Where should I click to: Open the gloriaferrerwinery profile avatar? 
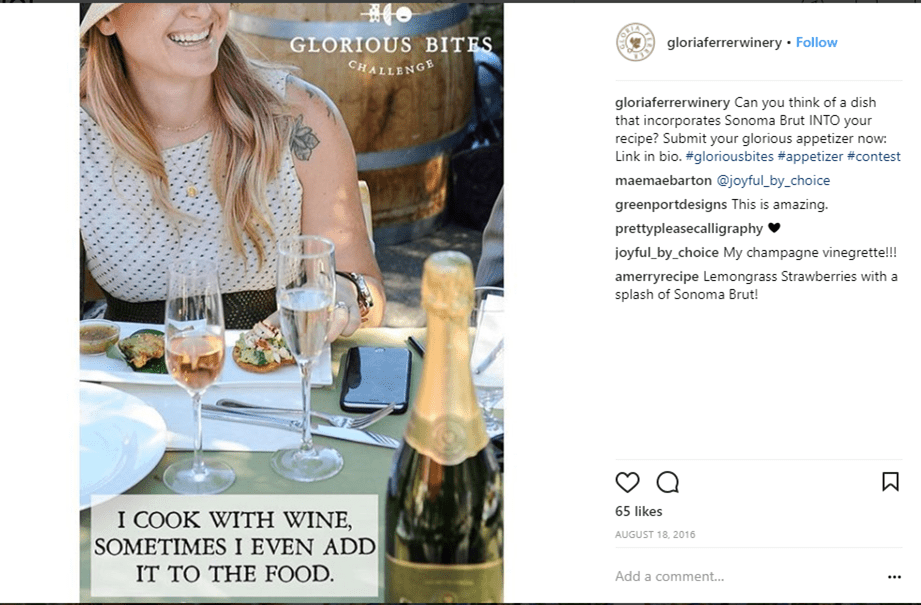pos(635,43)
